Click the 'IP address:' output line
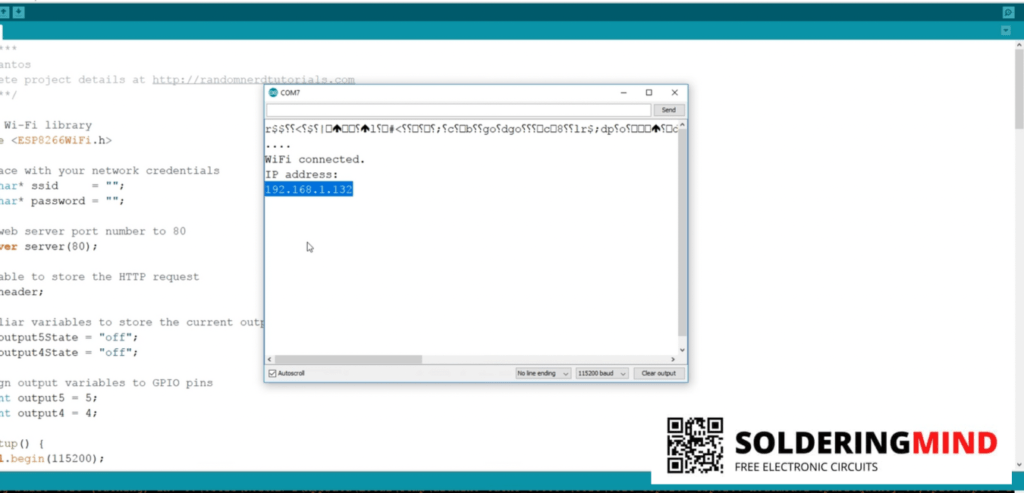The image size is (1024, 493). (x=302, y=174)
